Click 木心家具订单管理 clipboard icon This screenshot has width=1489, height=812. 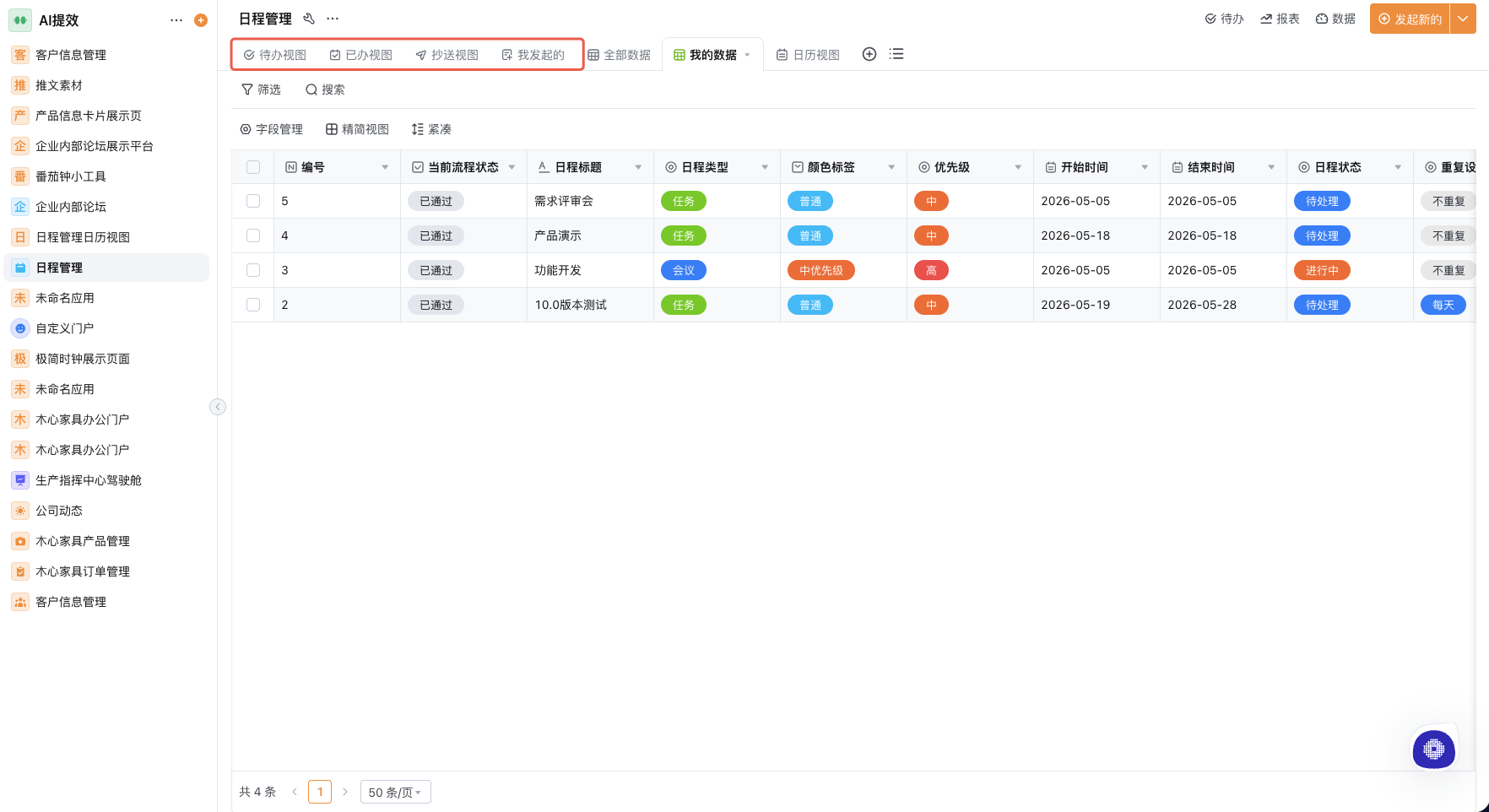pyautogui.click(x=20, y=571)
